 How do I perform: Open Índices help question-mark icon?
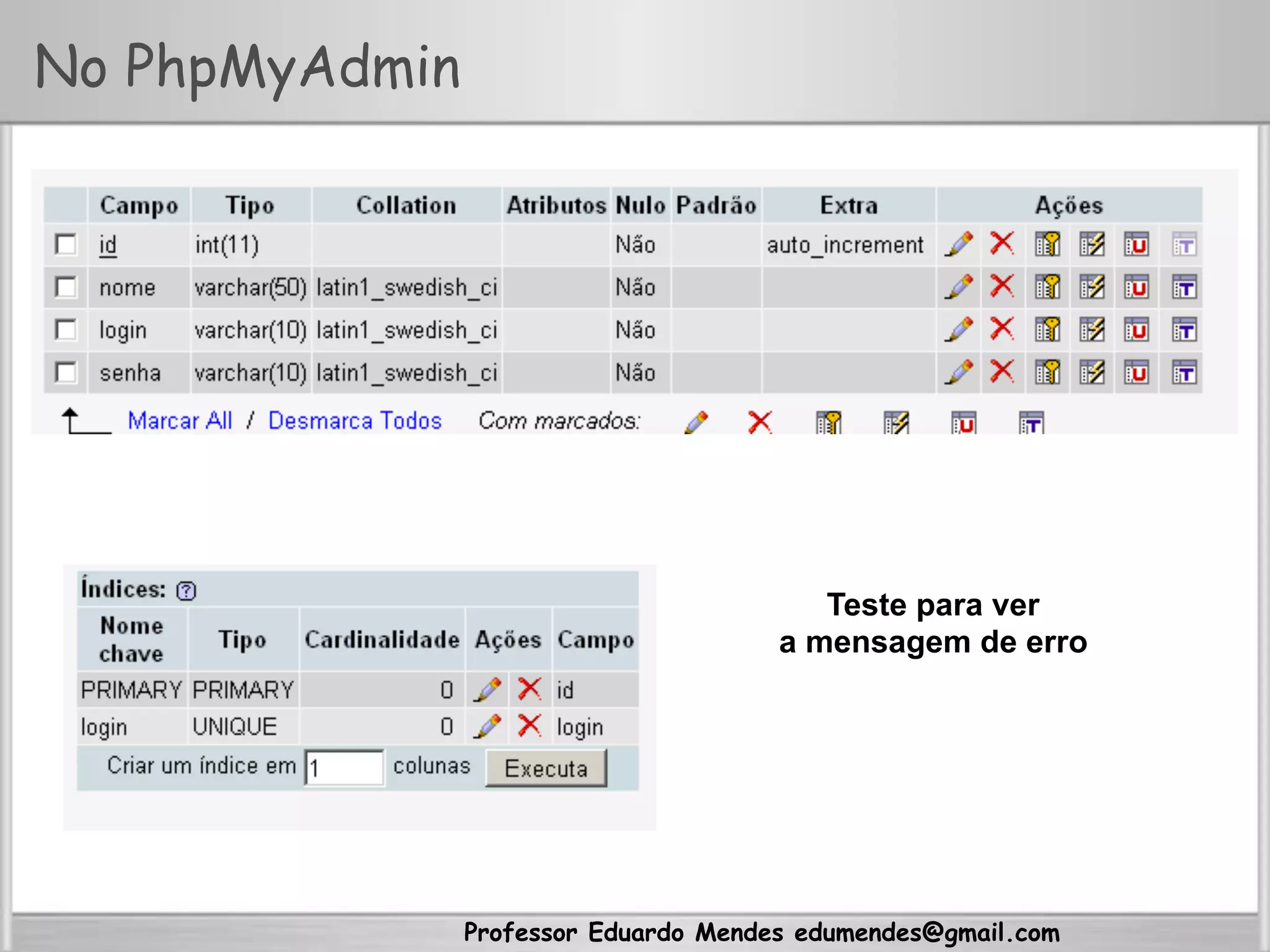point(186,591)
